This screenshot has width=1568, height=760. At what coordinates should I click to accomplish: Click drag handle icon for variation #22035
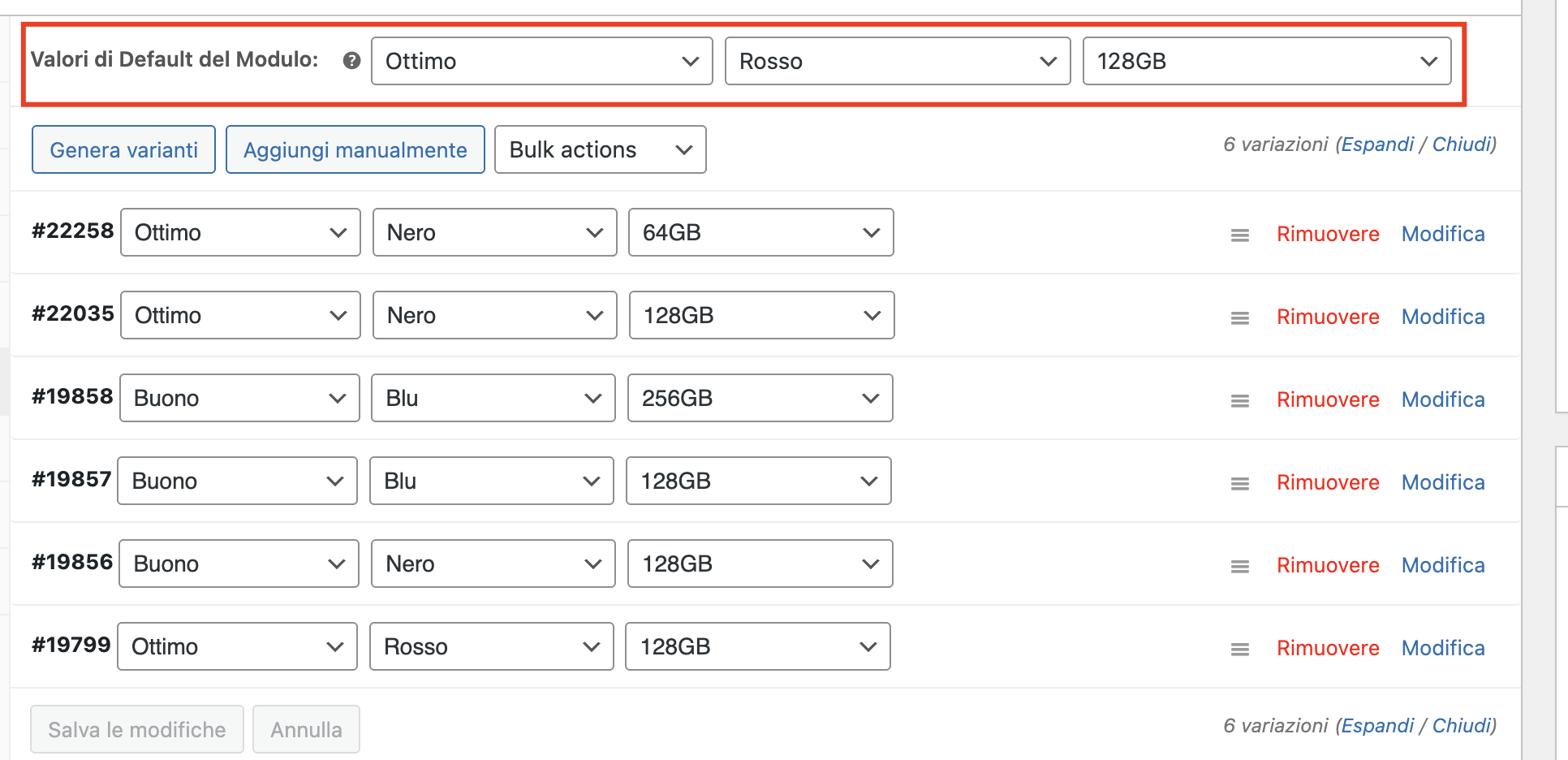pos(1240,318)
